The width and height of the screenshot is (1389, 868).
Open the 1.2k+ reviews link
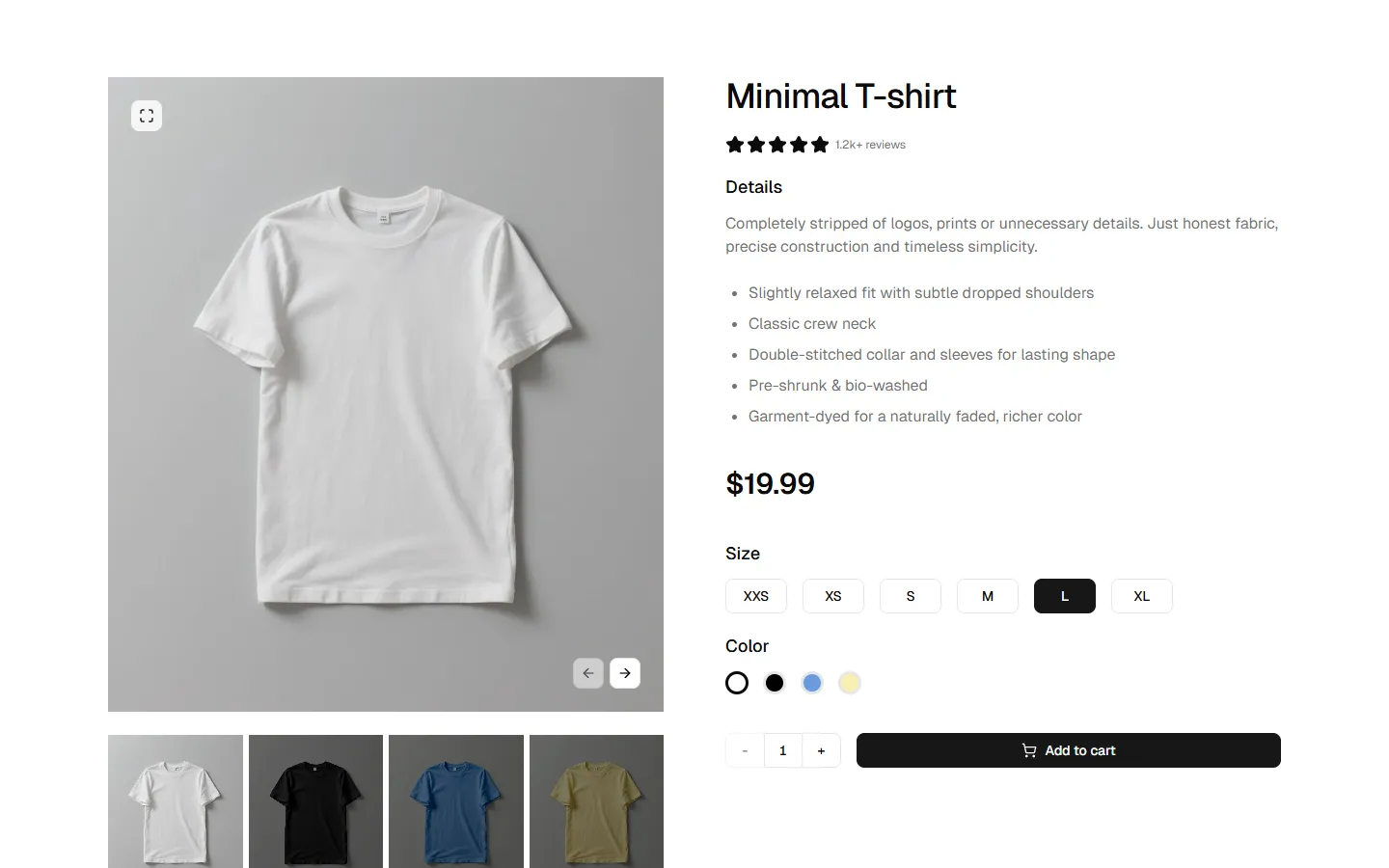point(869,144)
